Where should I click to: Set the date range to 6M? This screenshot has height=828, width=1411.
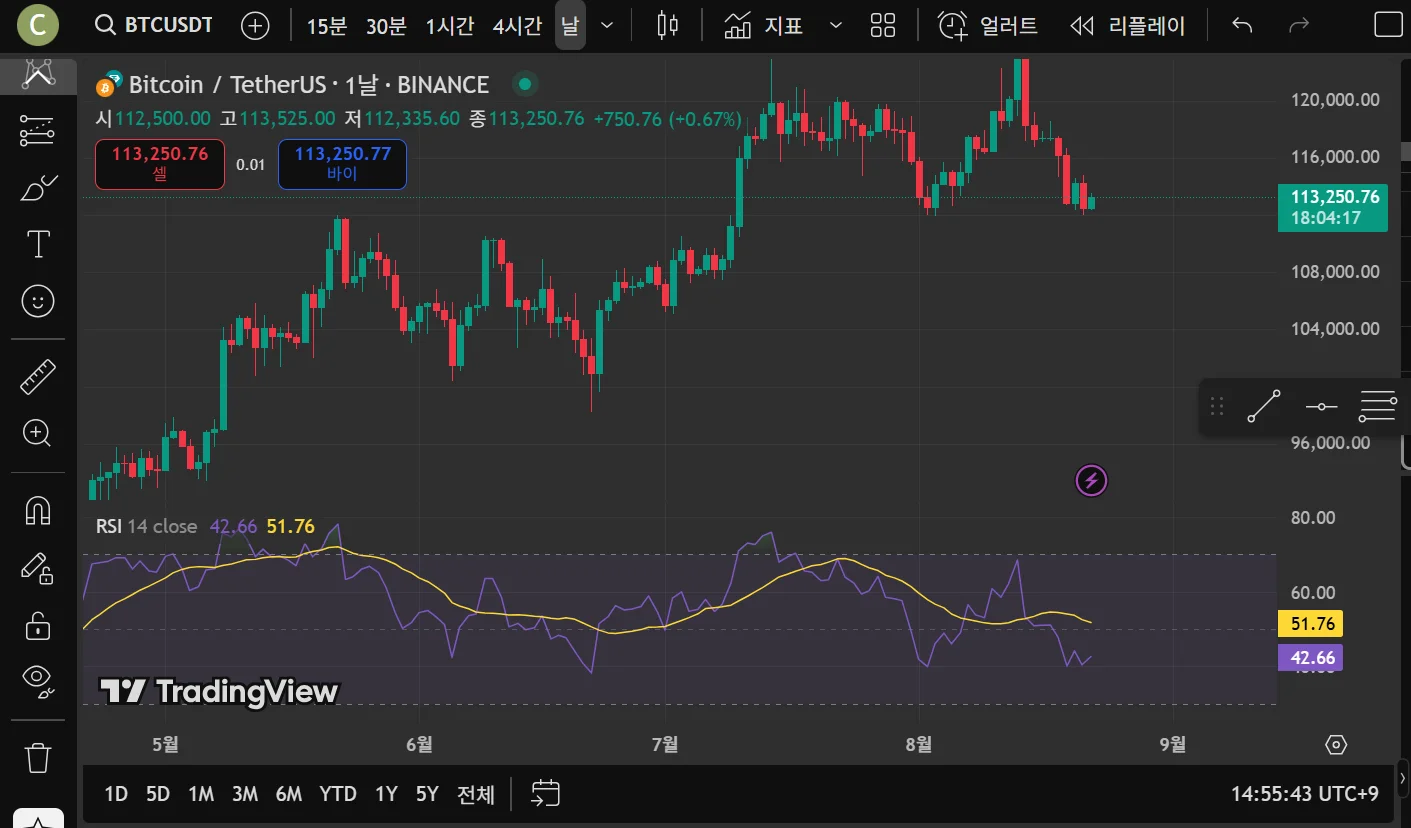(289, 794)
